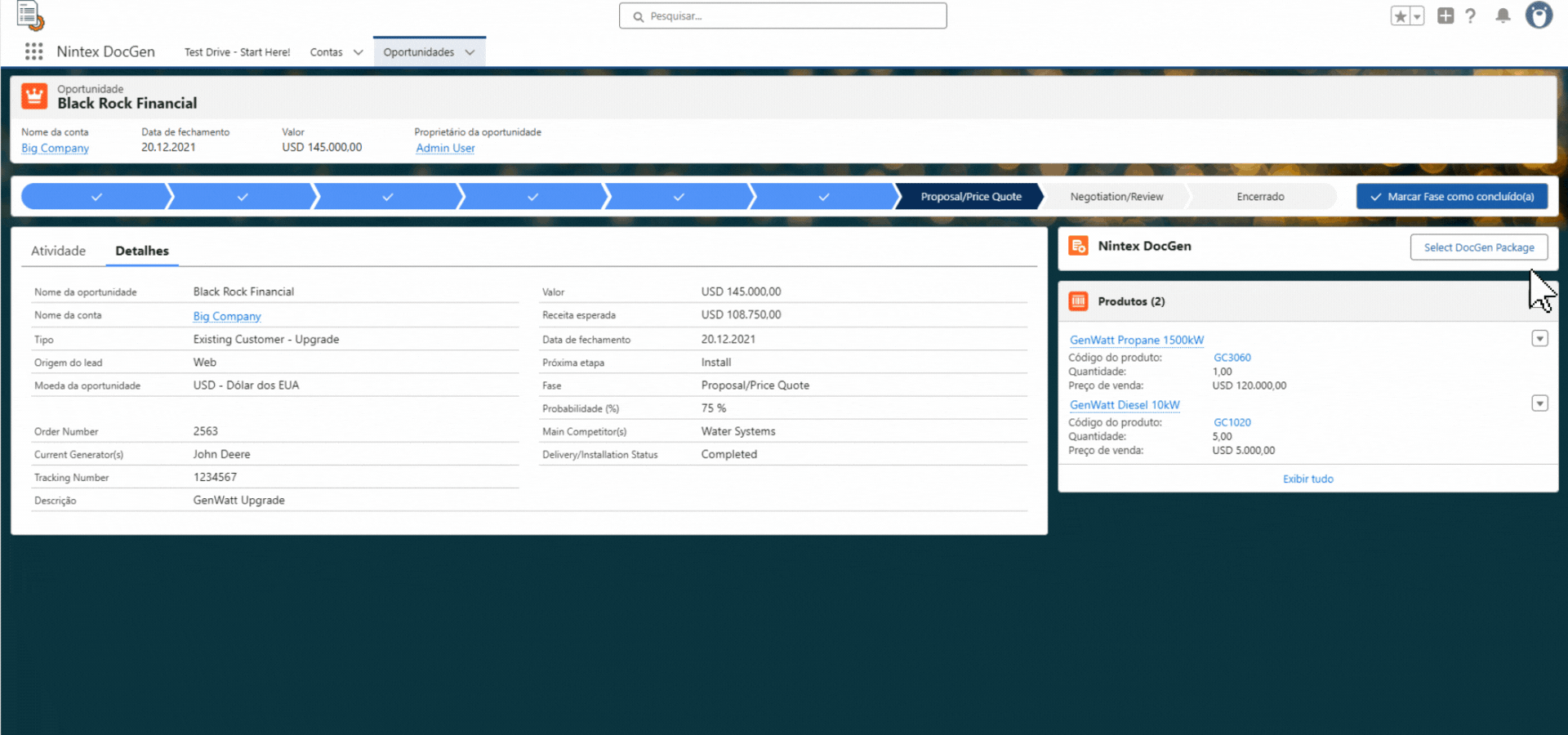Open Big Company link in details
The image size is (1568, 735).
click(x=227, y=316)
